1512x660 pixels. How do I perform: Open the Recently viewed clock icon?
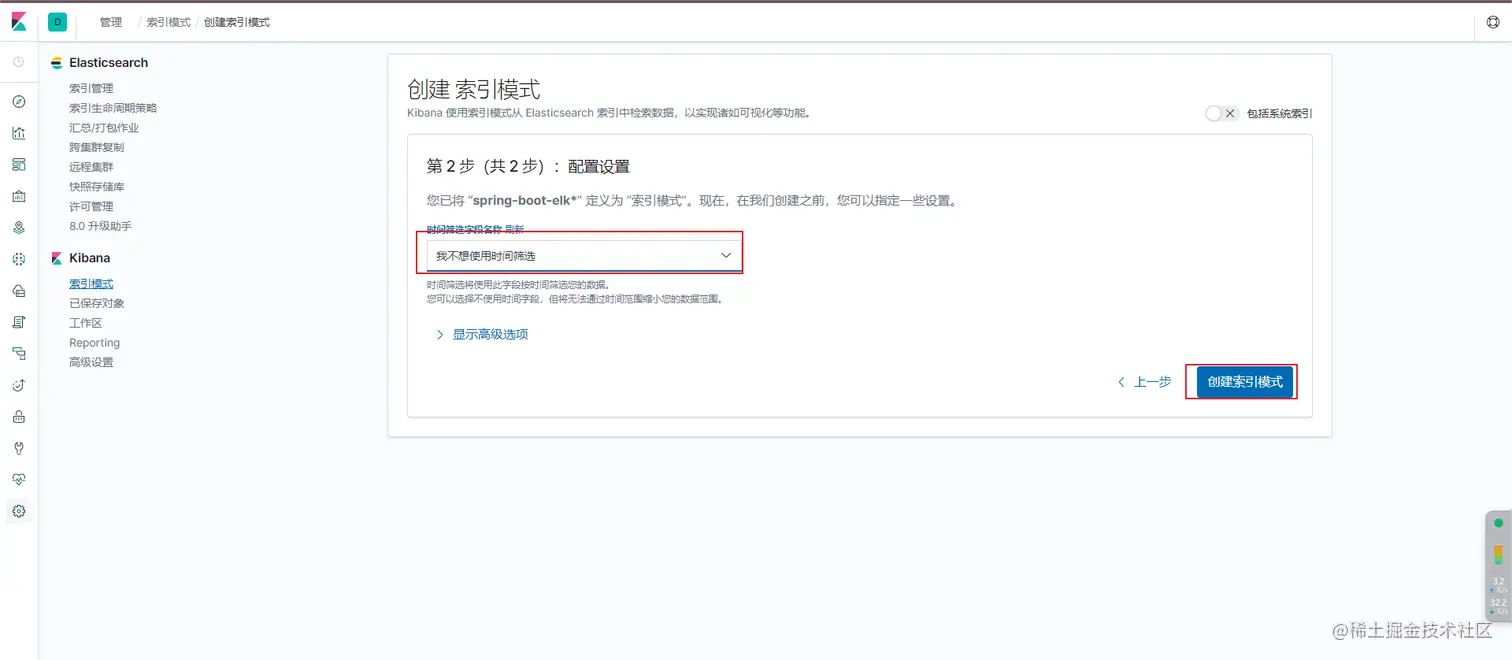click(19, 62)
